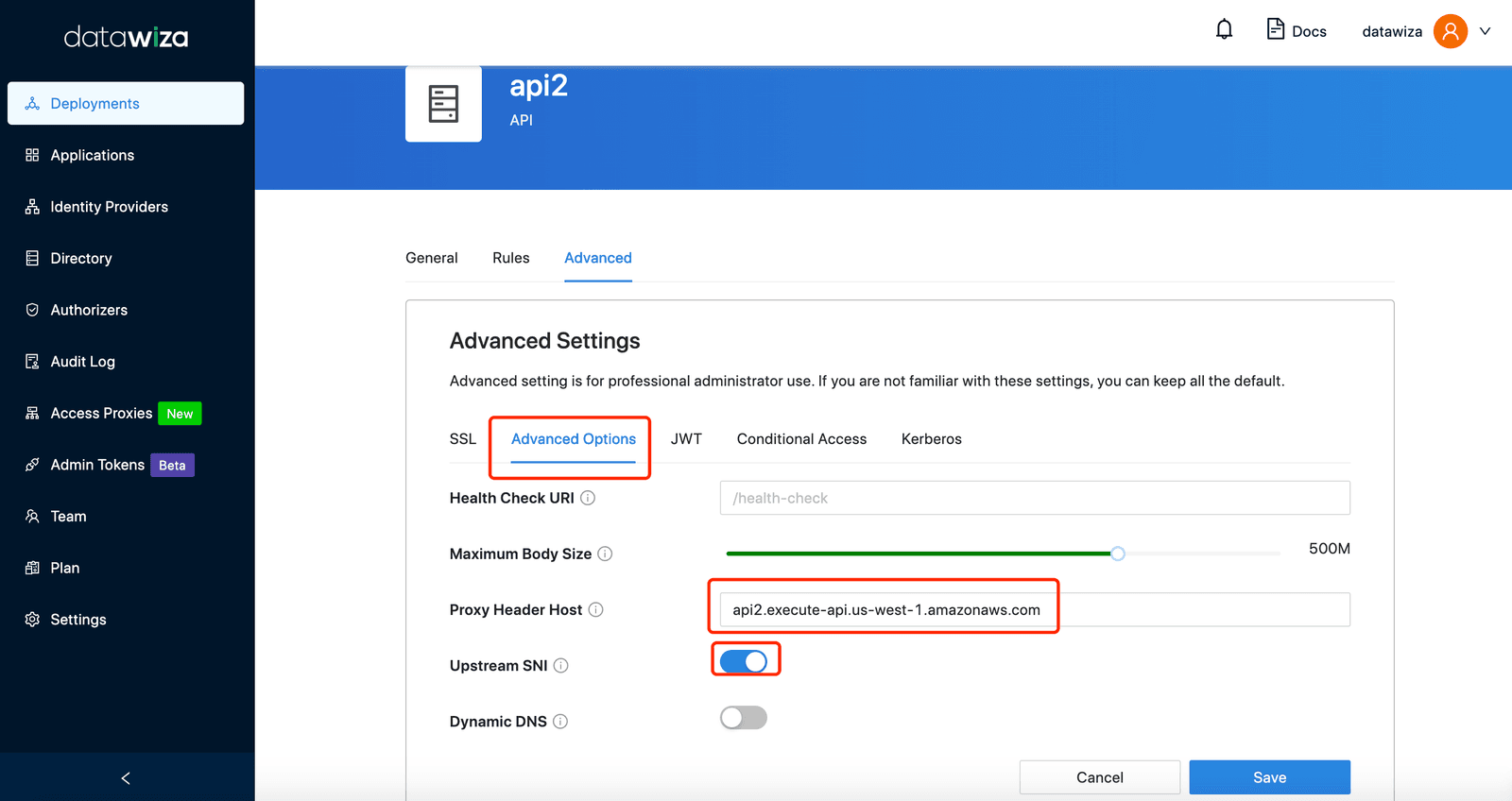
Task: Click the Deployments sidebar icon
Action: (32, 104)
